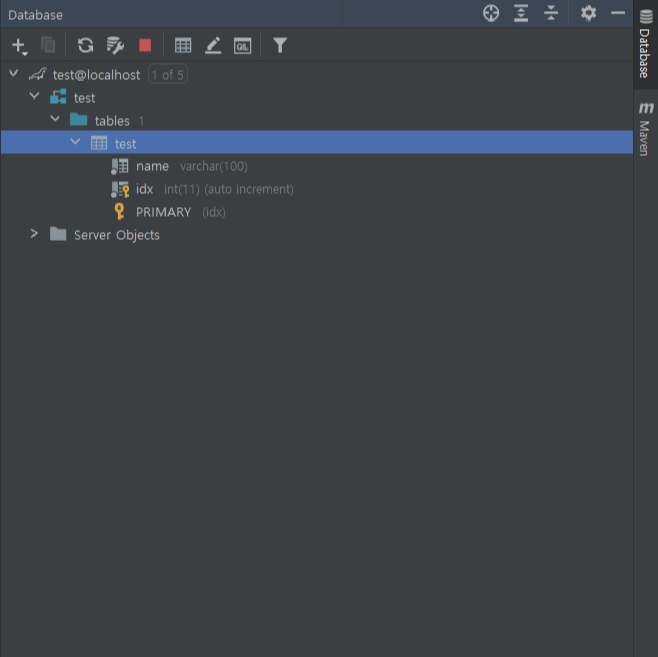Screen dimensions: 658x657
Task: Click the 'varchar(100)' type text
Action: [x=214, y=167]
